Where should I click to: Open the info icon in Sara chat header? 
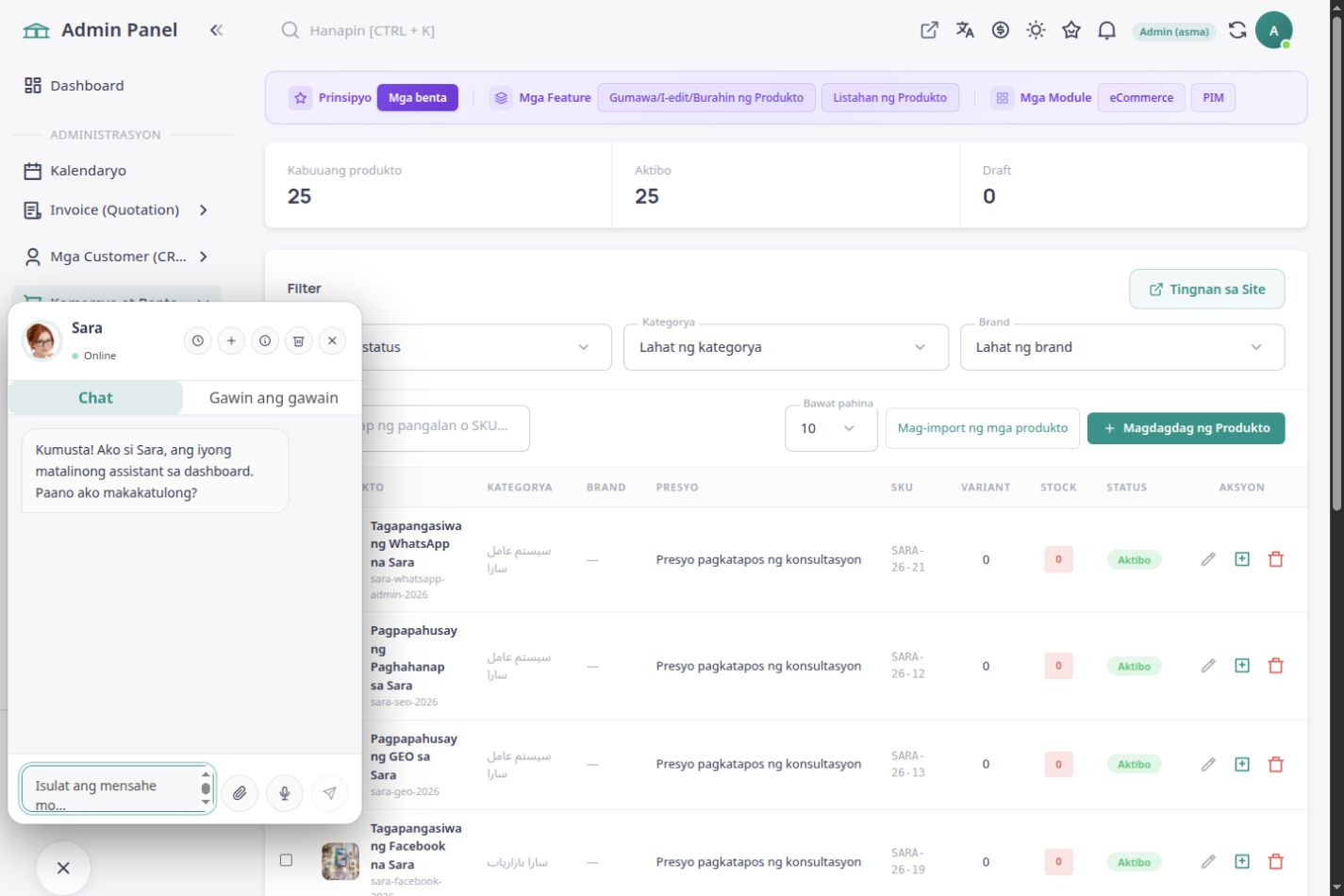[x=265, y=340]
